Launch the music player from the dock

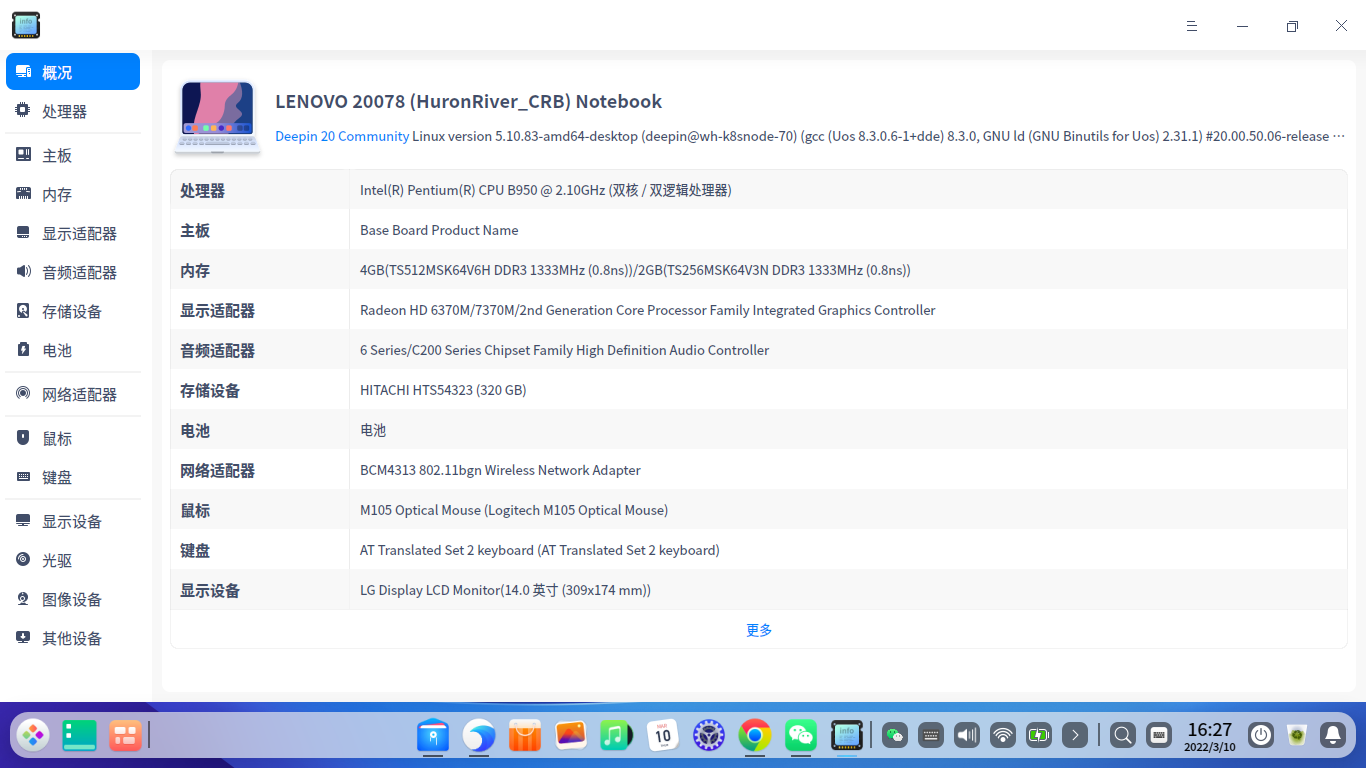tap(617, 736)
